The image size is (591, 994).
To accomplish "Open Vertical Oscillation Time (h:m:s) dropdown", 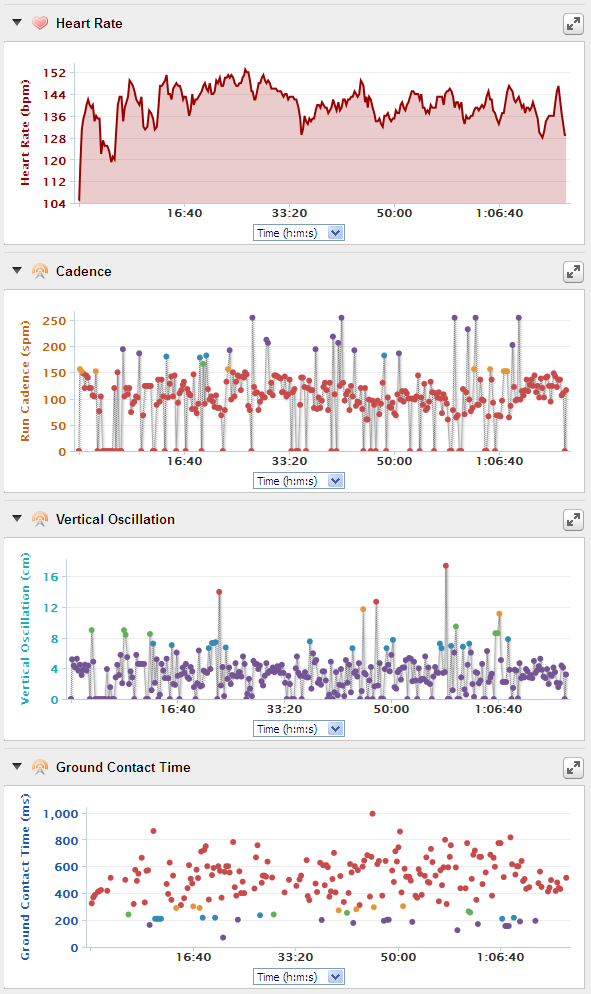I will [x=299, y=728].
